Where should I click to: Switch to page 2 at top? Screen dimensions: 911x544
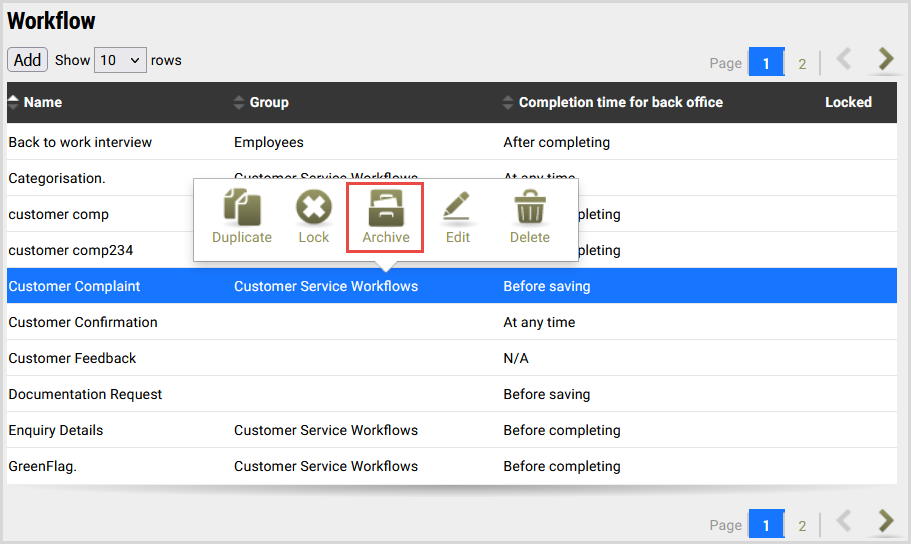point(802,64)
